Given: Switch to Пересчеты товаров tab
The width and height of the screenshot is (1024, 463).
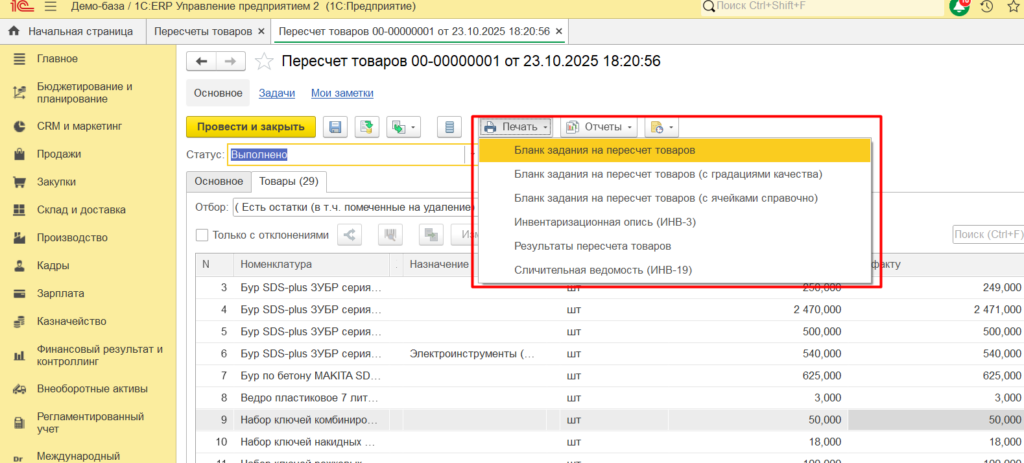Looking at the screenshot, I should pyautogui.click(x=202, y=31).
